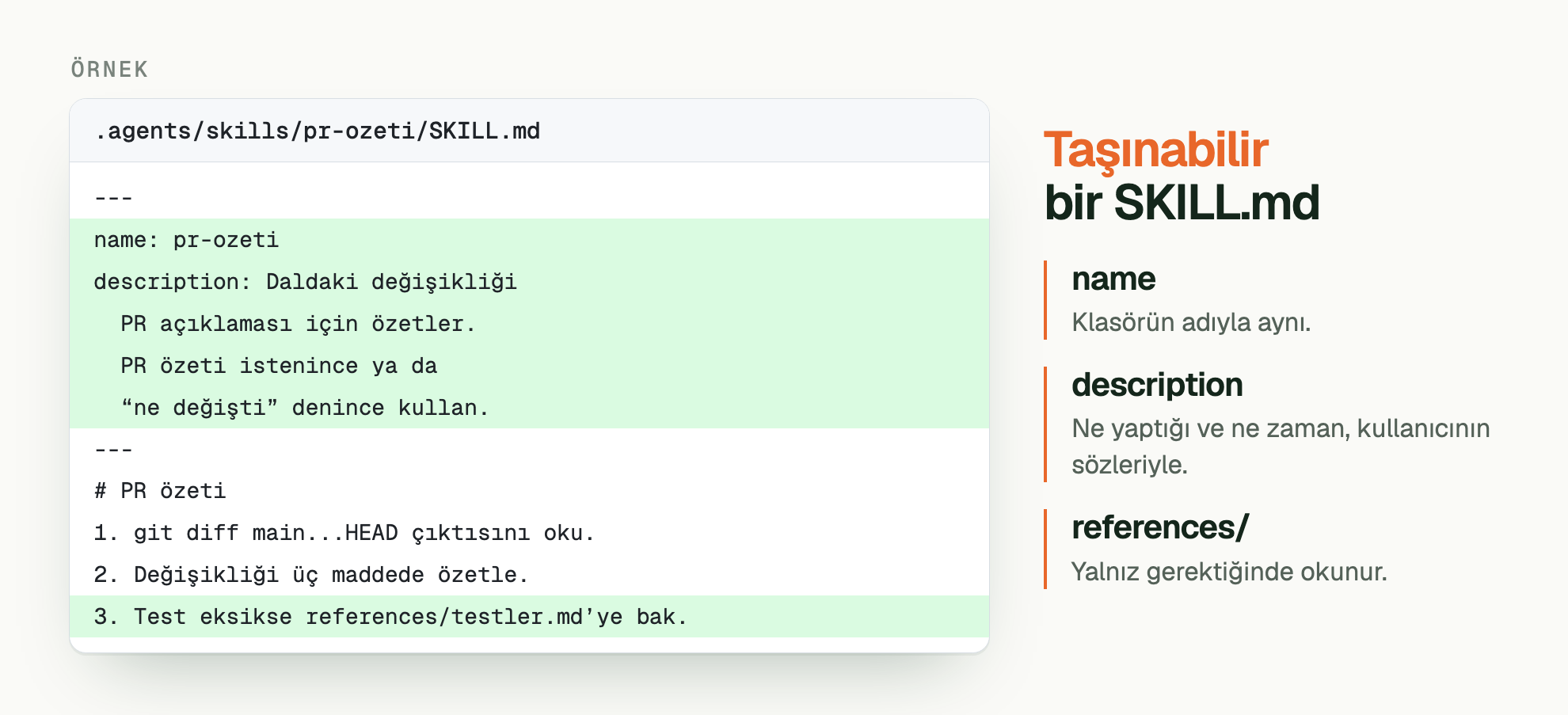
Task: Click the line 'PR özeti istenince ya da'
Action: tap(279, 366)
